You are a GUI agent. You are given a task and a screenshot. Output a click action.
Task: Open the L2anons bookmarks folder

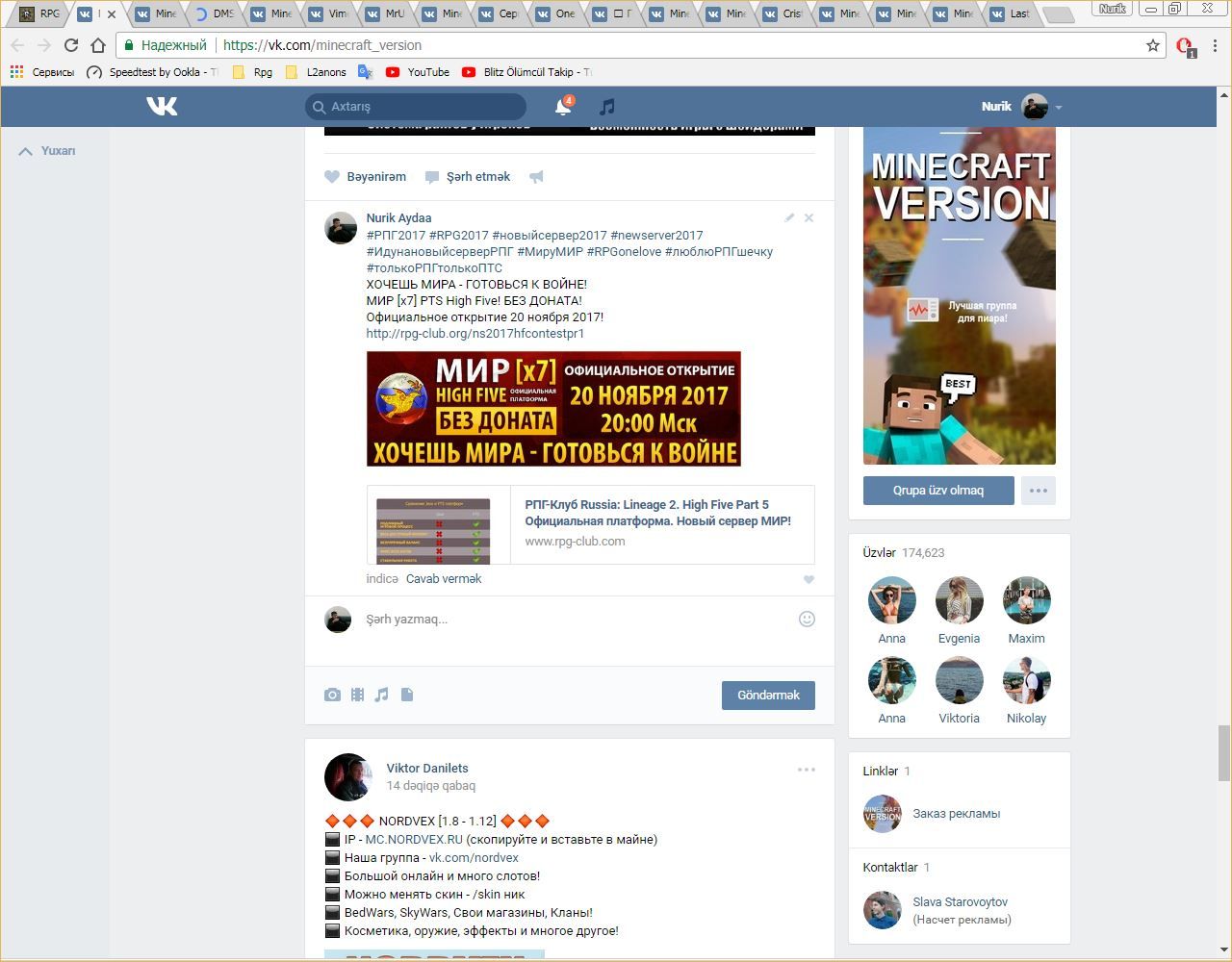316,72
